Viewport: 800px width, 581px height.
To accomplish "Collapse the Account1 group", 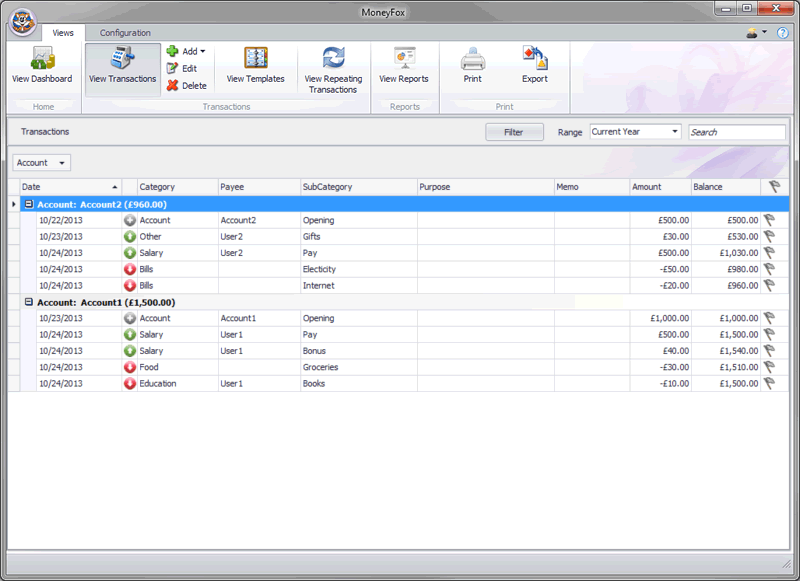I will pos(29,302).
